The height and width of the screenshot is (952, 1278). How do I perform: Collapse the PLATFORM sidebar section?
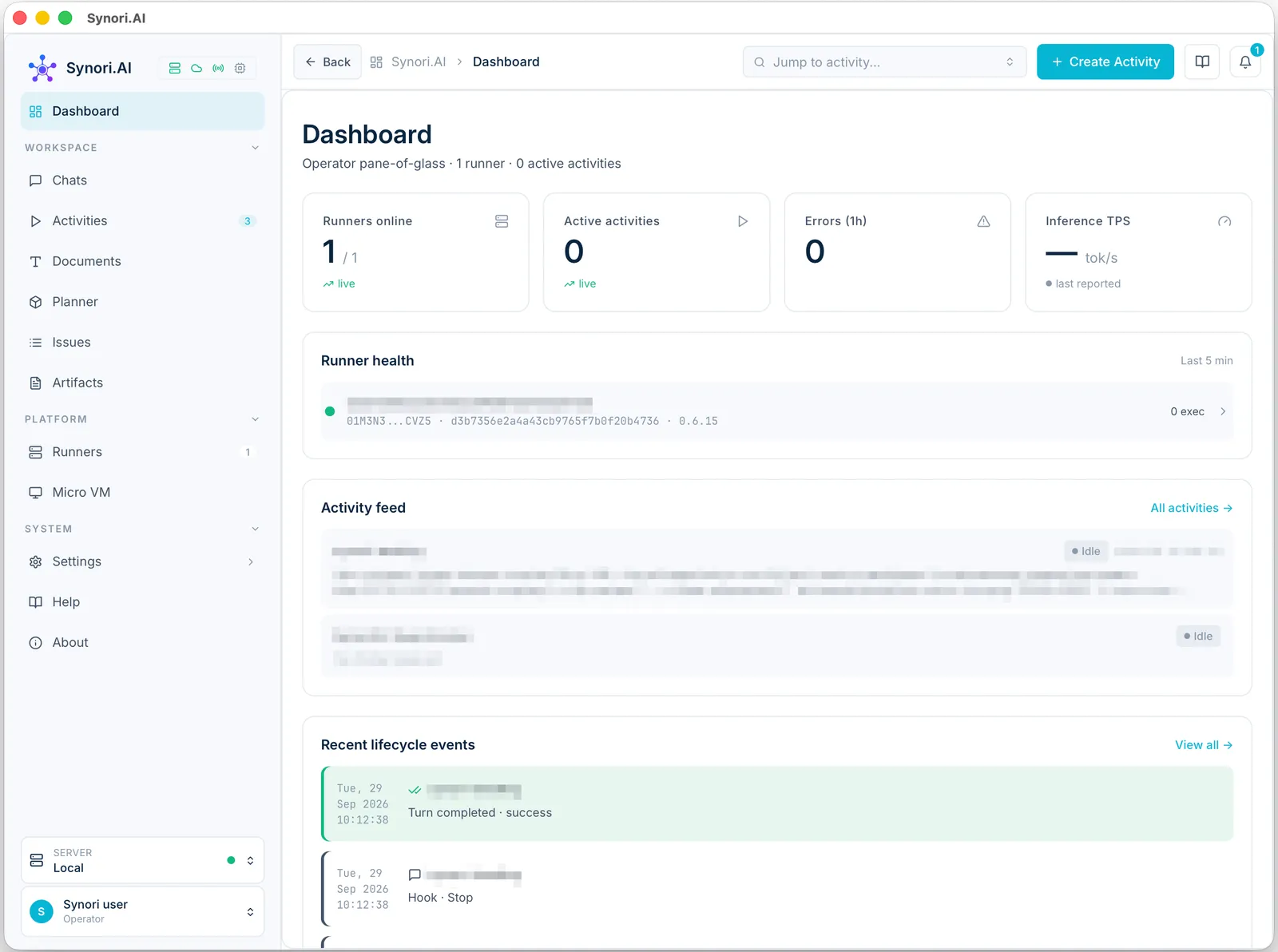[255, 419]
